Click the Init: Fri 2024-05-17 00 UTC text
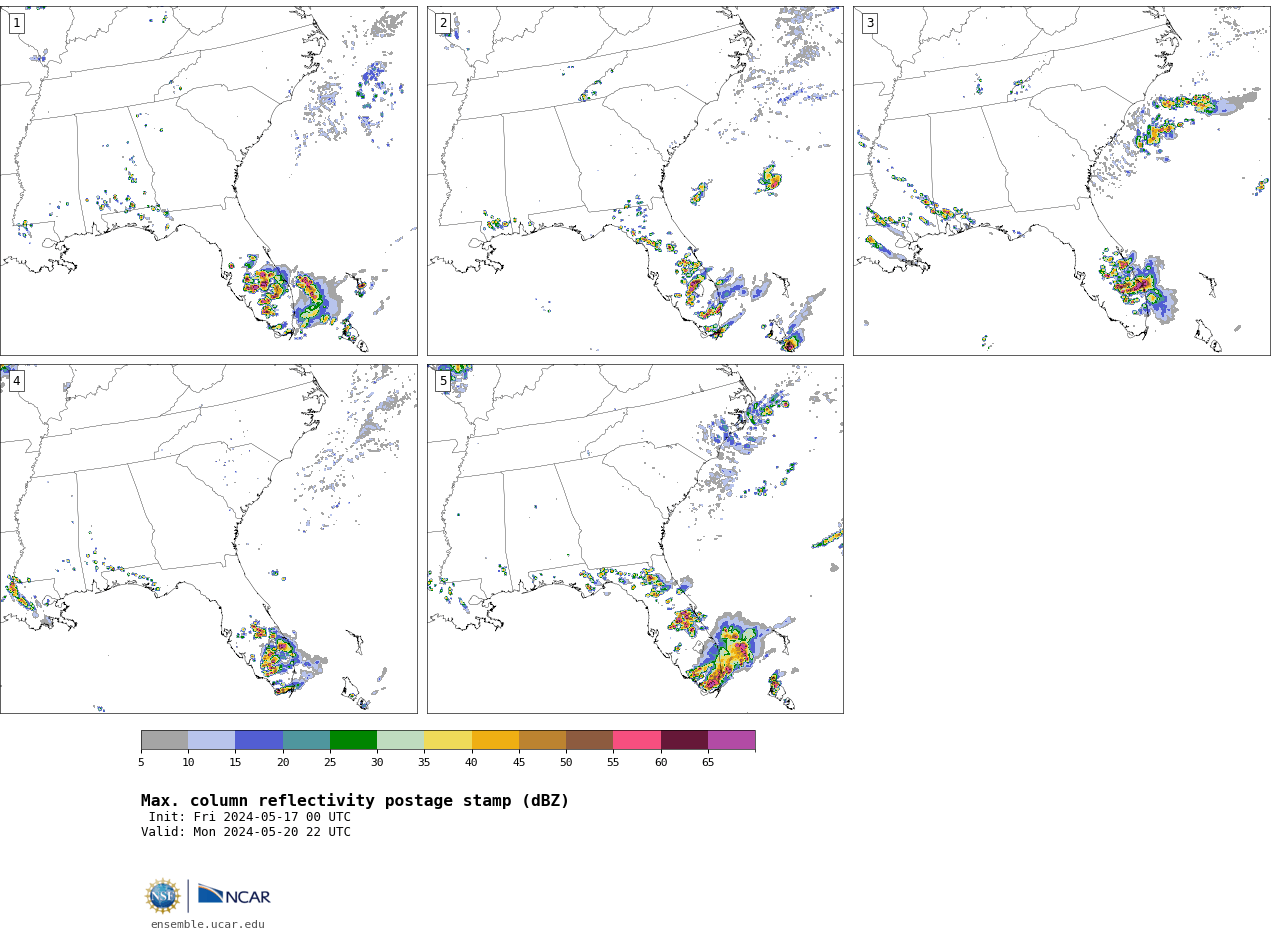The image size is (1280, 936). coord(250,817)
